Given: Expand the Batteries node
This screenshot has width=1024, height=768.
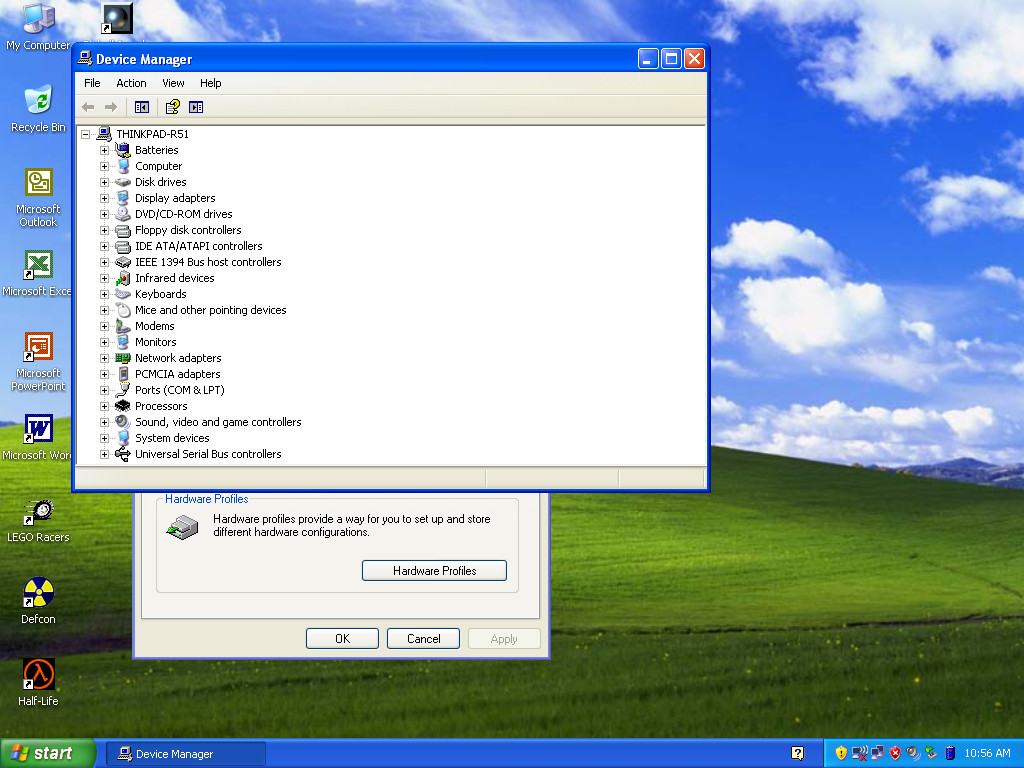Looking at the screenshot, I should click(104, 150).
